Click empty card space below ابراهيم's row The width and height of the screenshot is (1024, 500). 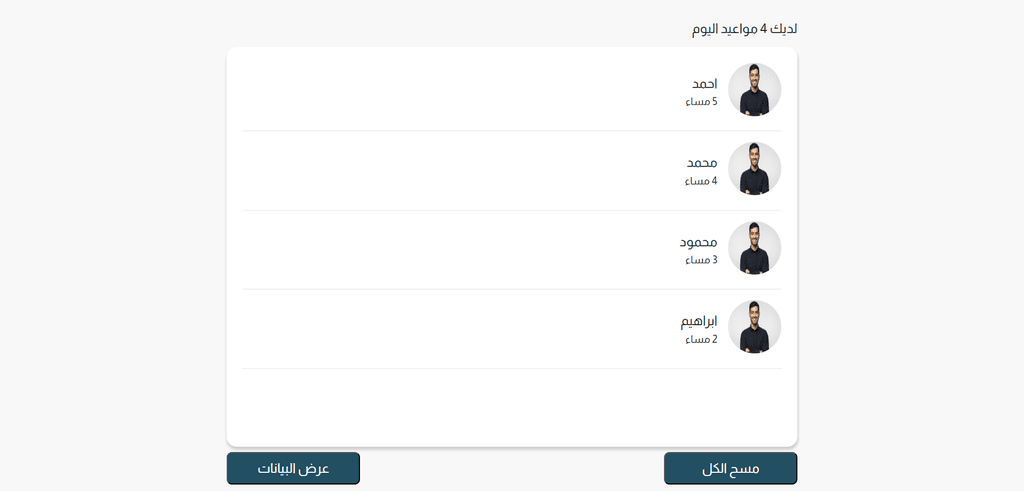(512, 407)
